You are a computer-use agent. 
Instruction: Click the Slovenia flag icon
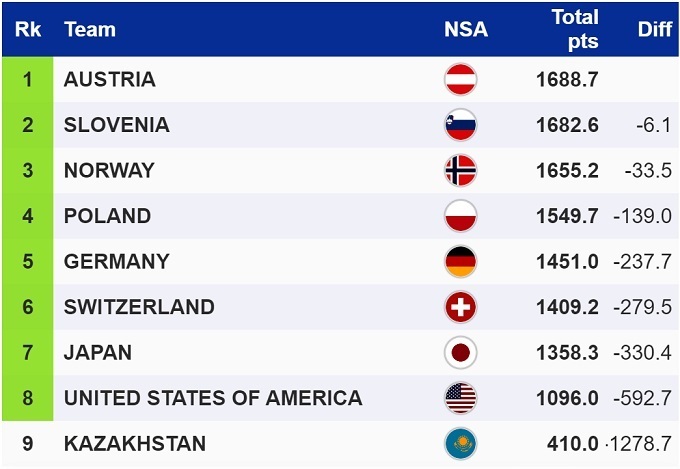click(x=461, y=125)
